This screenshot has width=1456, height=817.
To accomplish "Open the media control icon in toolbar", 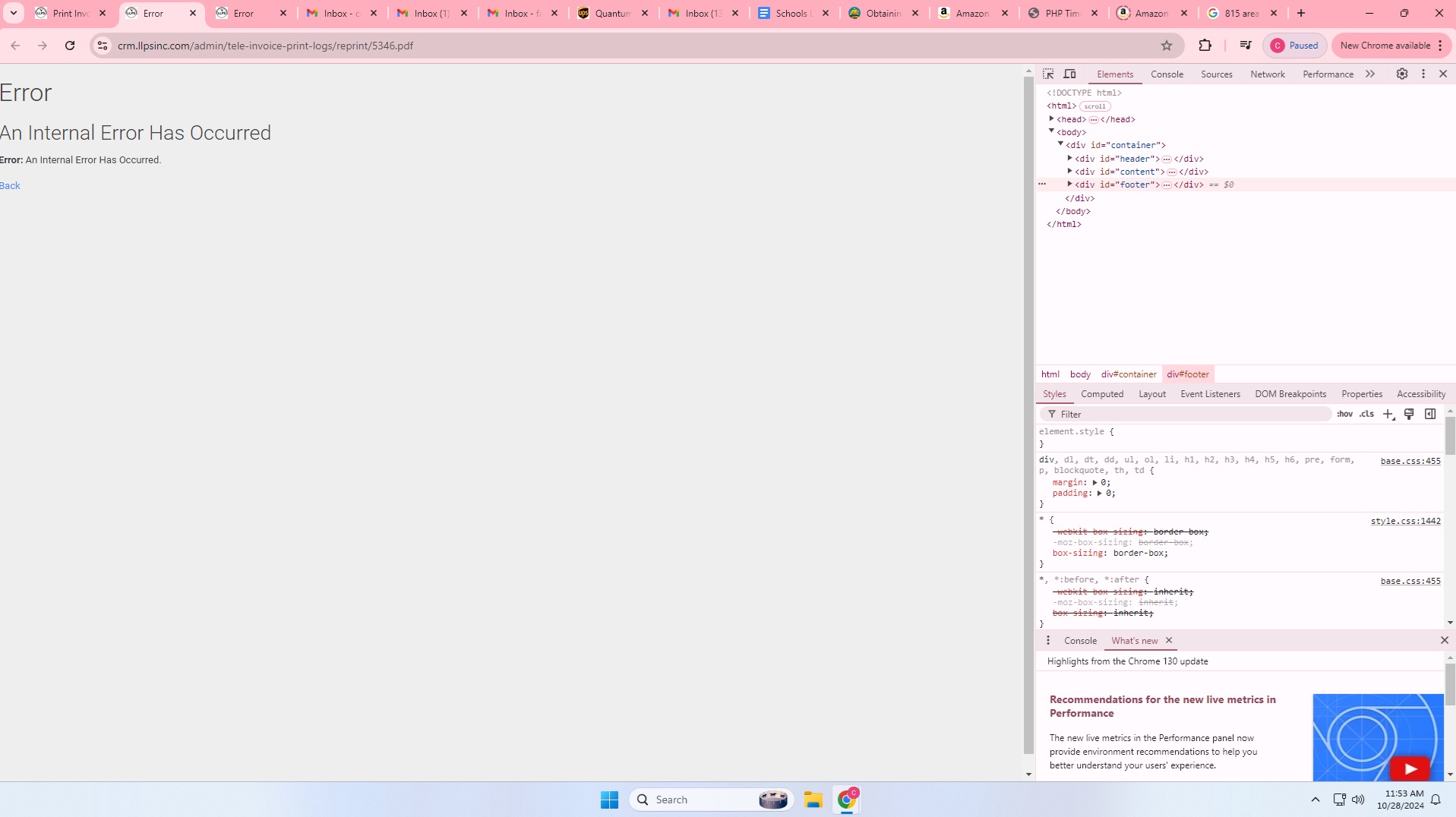I will click(1245, 46).
